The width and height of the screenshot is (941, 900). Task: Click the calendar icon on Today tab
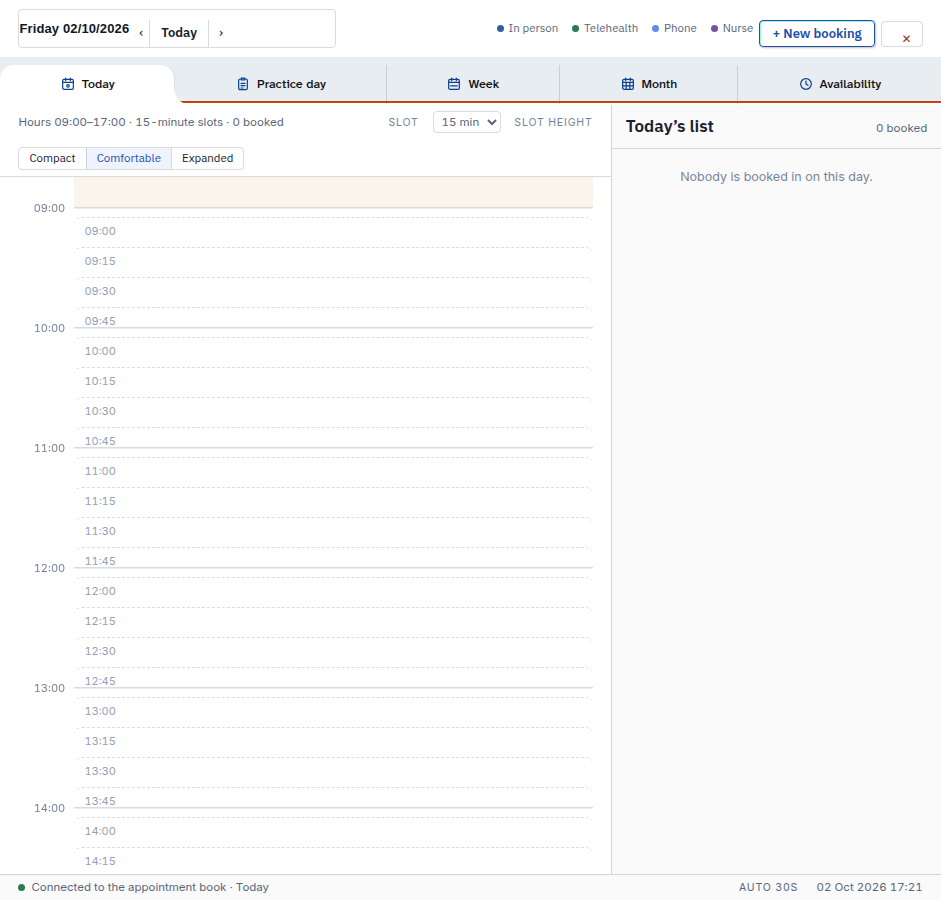pos(68,84)
